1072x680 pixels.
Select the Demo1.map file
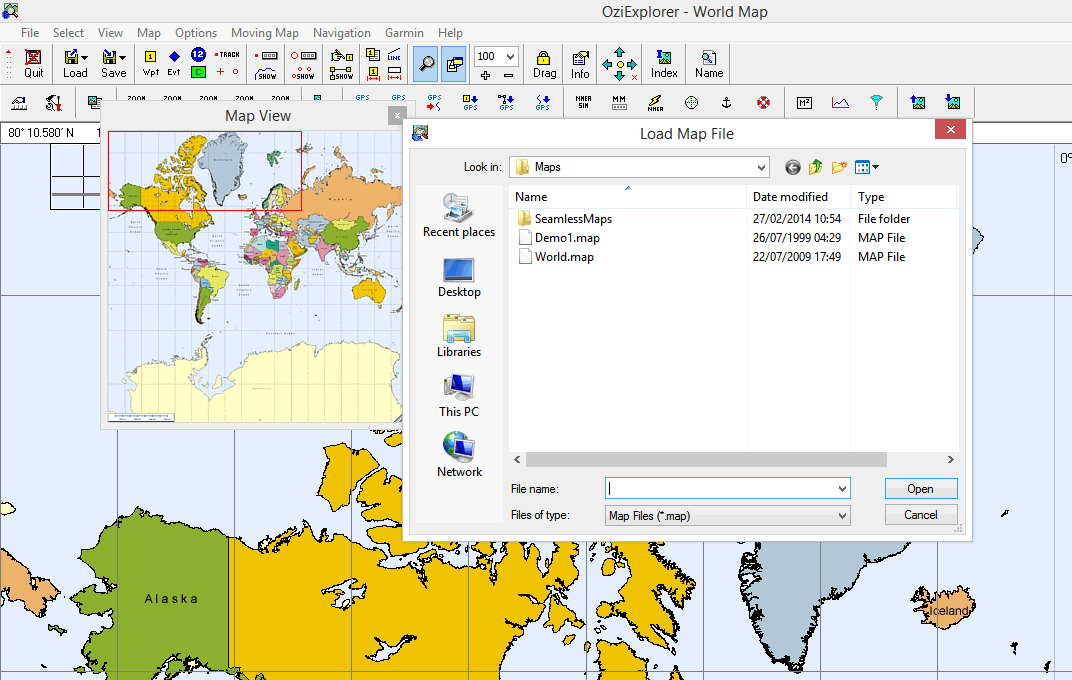point(567,238)
